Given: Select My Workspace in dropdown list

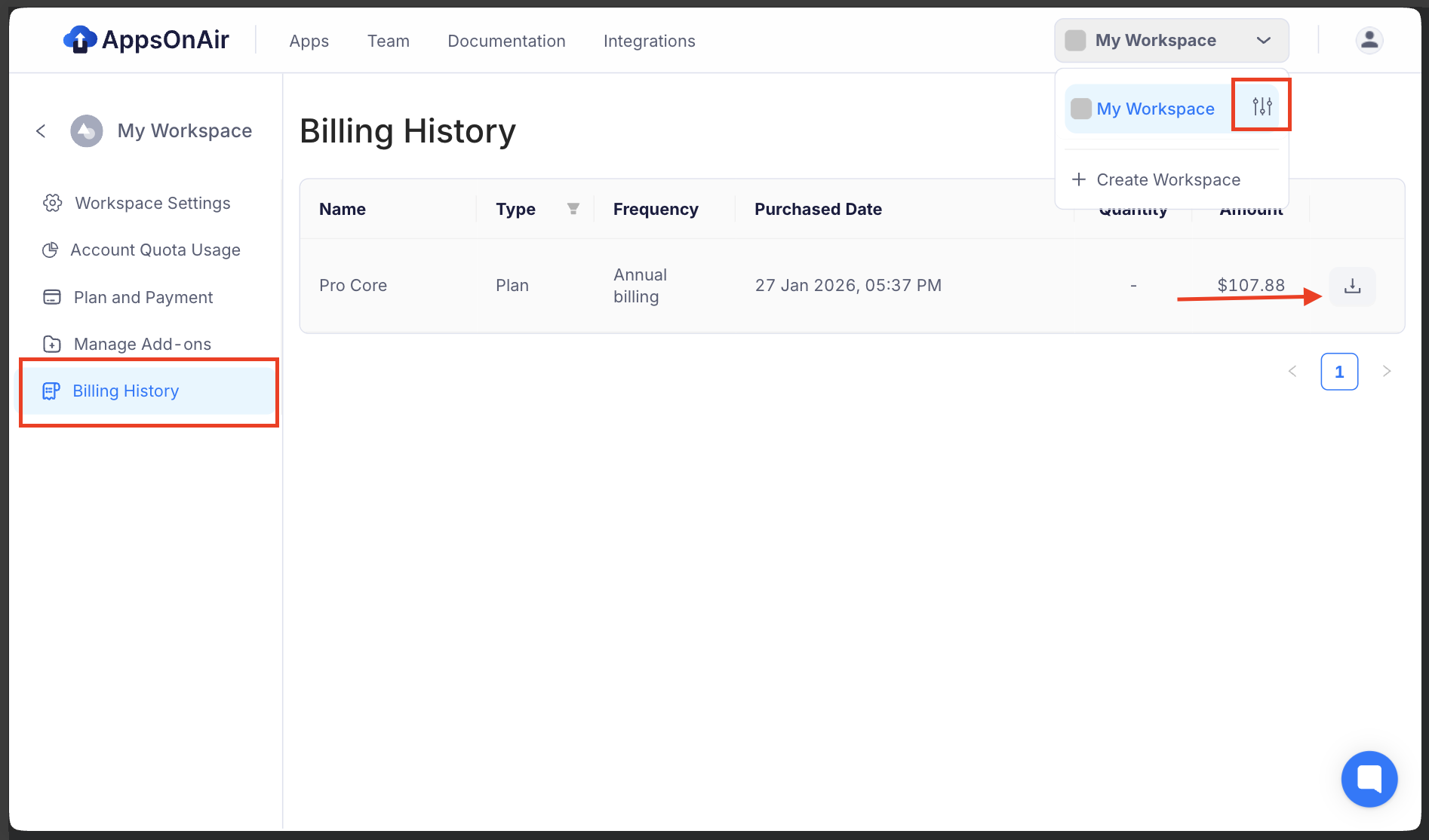Looking at the screenshot, I should click(1154, 109).
